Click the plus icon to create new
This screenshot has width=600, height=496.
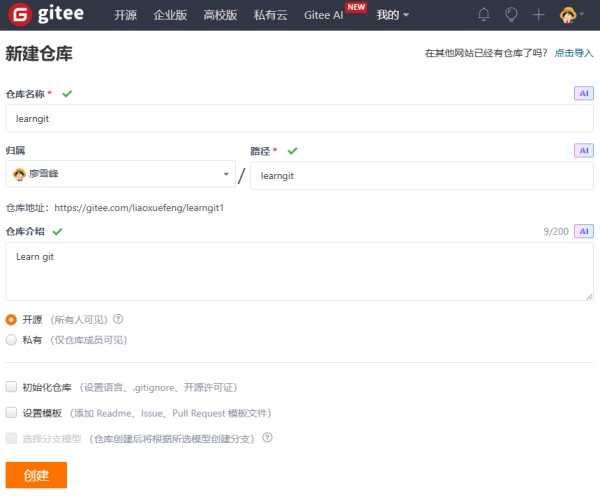[x=538, y=15]
